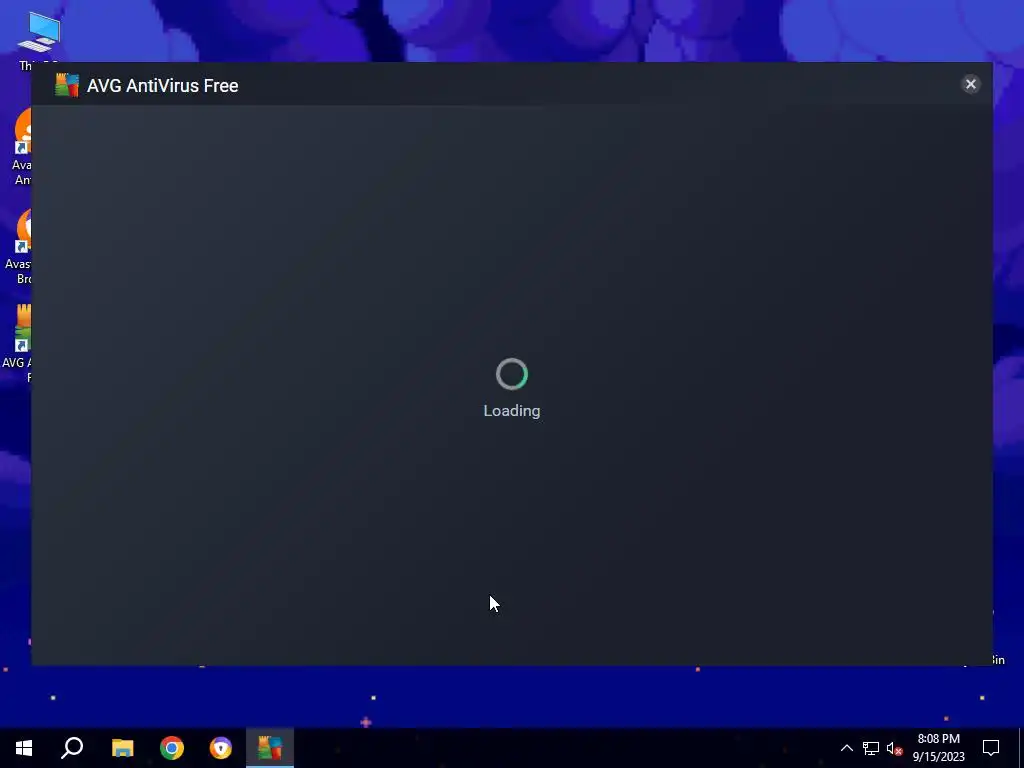Select the Avast Antivirus desktop shortcut
This screenshot has width=1024, height=768.
pyautogui.click(x=20, y=147)
